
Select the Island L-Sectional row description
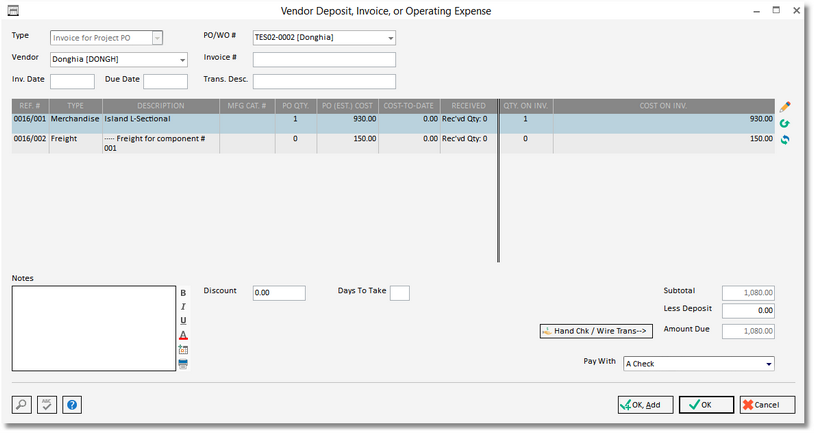coord(137,119)
